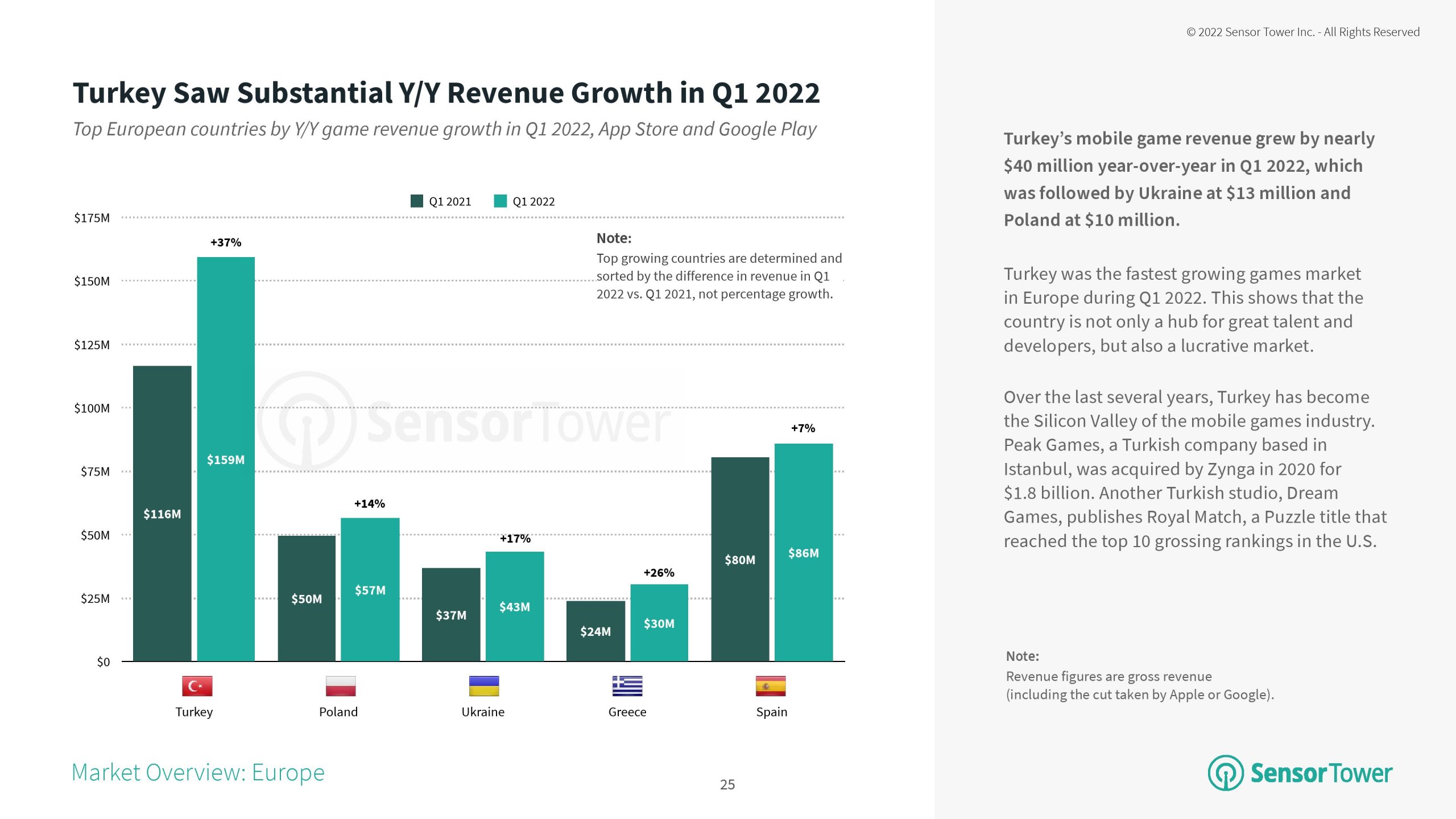
Task: Click the Q1 2022 legend color swatch
Action: click(x=500, y=201)
